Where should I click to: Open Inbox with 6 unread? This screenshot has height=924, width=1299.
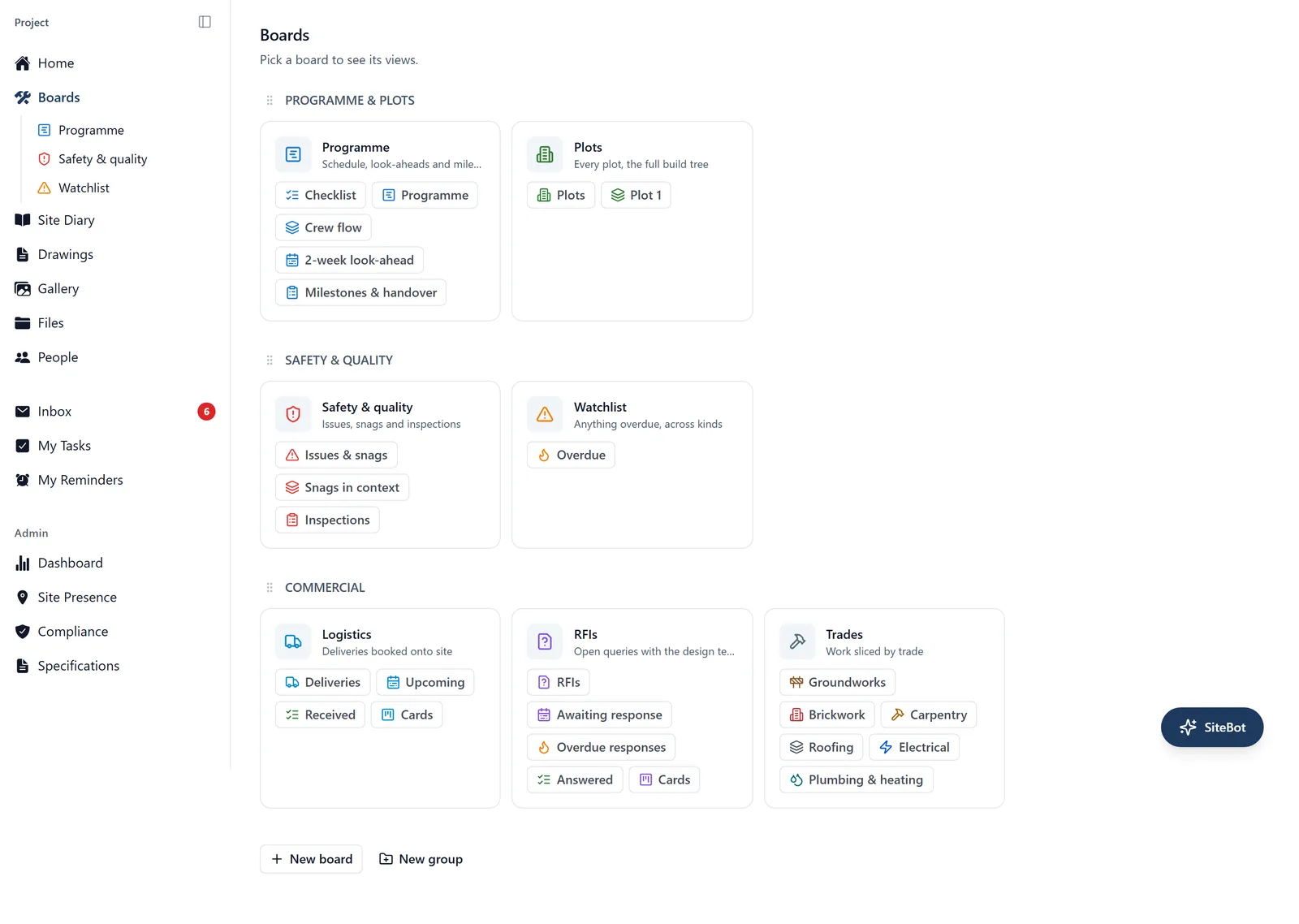(114, 412)
